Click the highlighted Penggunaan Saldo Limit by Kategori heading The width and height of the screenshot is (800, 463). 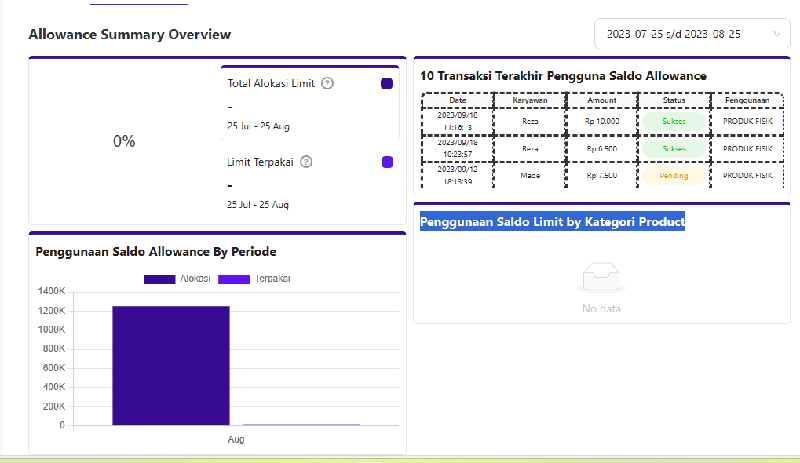552,222
